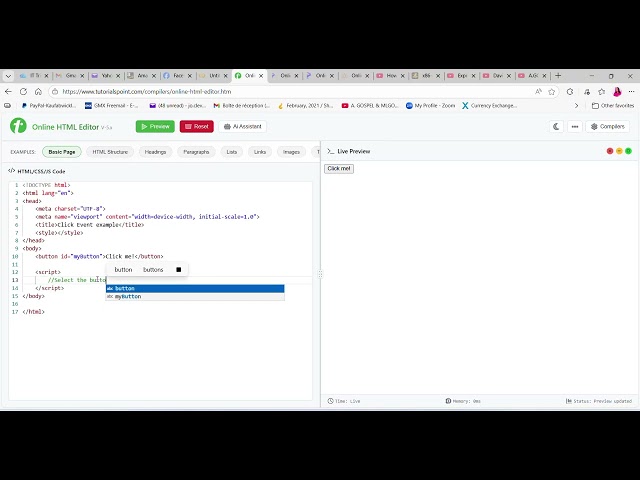This screenshot has height=480, width=640.
Task: Click the red dot in Live Preview header
Action: coord(610,151)
